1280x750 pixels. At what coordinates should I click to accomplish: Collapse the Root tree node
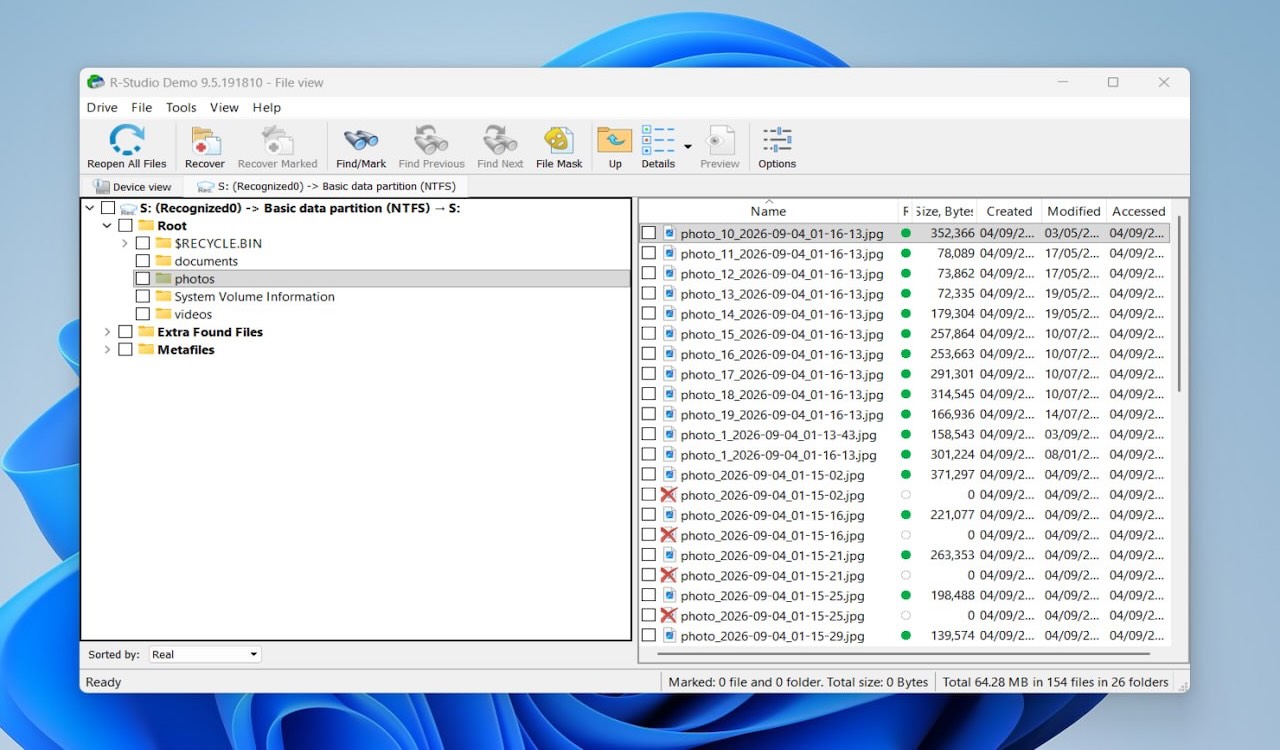pyautogui.click(x=107, y=226)
